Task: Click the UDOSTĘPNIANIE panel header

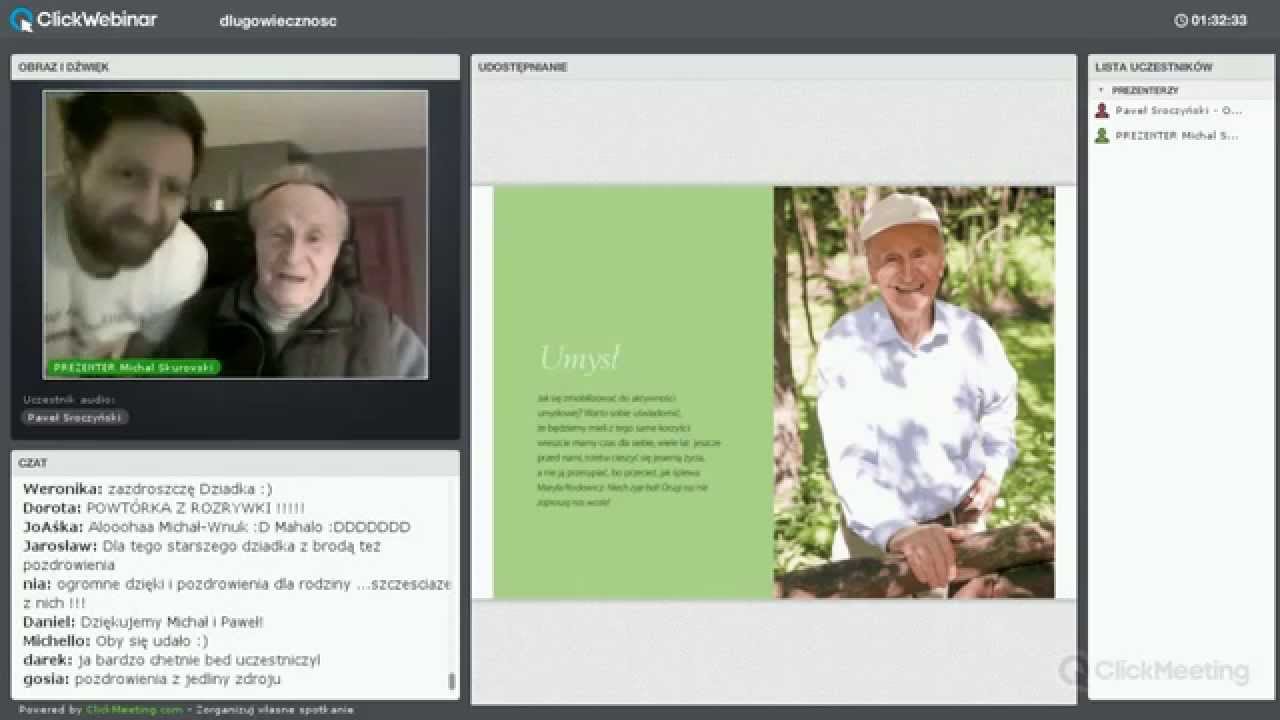Action: point(774,67)
